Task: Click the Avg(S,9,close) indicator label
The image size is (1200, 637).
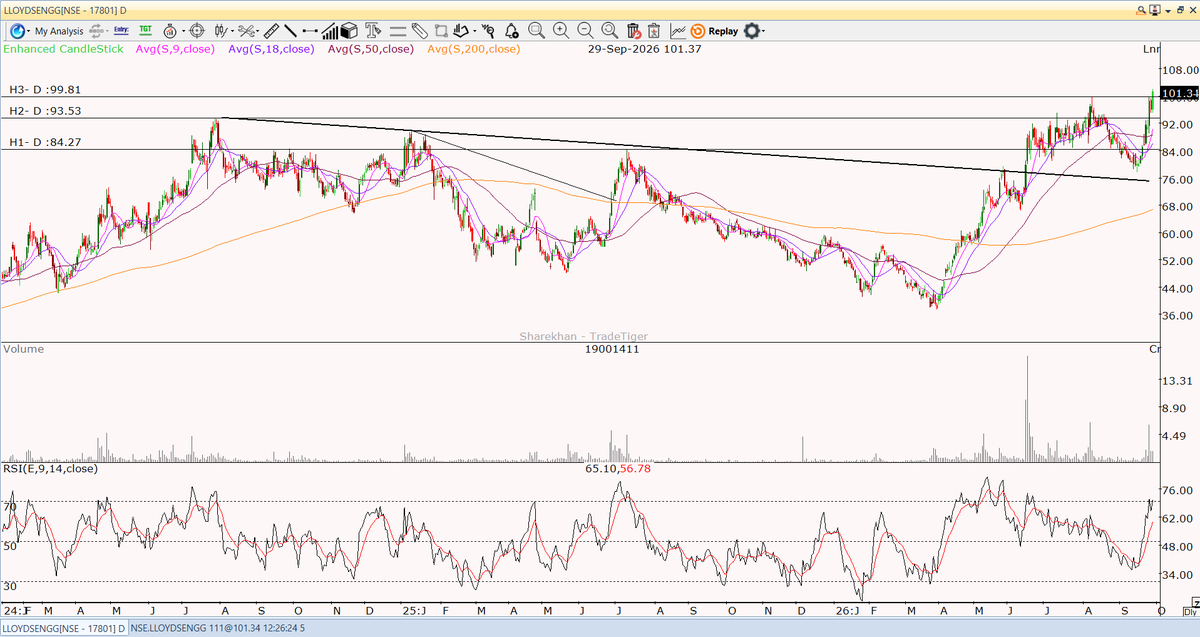Action: pos(174,48)
